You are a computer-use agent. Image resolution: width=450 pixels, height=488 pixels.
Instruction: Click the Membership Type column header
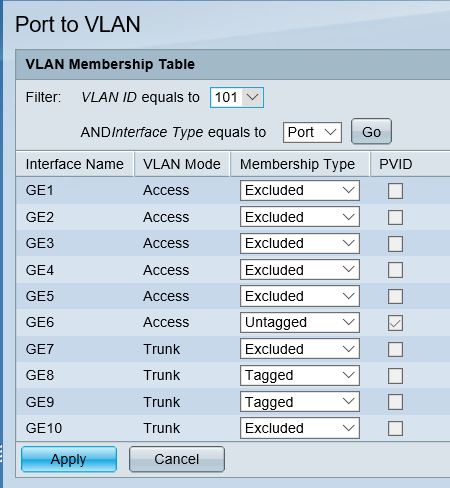click(x=297, y=164)
